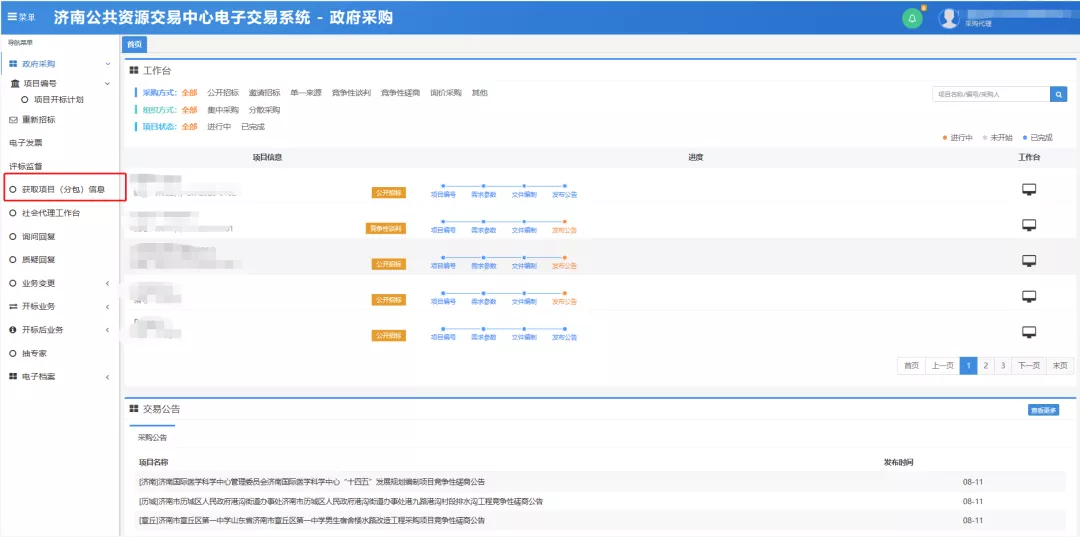This screenshot has height=537, width=1080.
Task: Open workbench monitor icon in third row
Action: [1029, 261]
